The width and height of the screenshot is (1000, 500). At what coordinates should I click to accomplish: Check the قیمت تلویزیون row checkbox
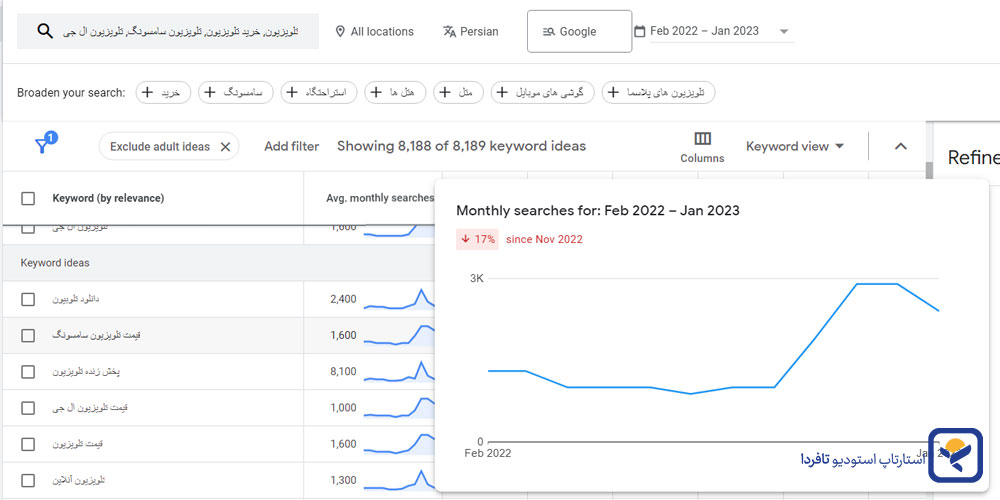click(28, 444)
